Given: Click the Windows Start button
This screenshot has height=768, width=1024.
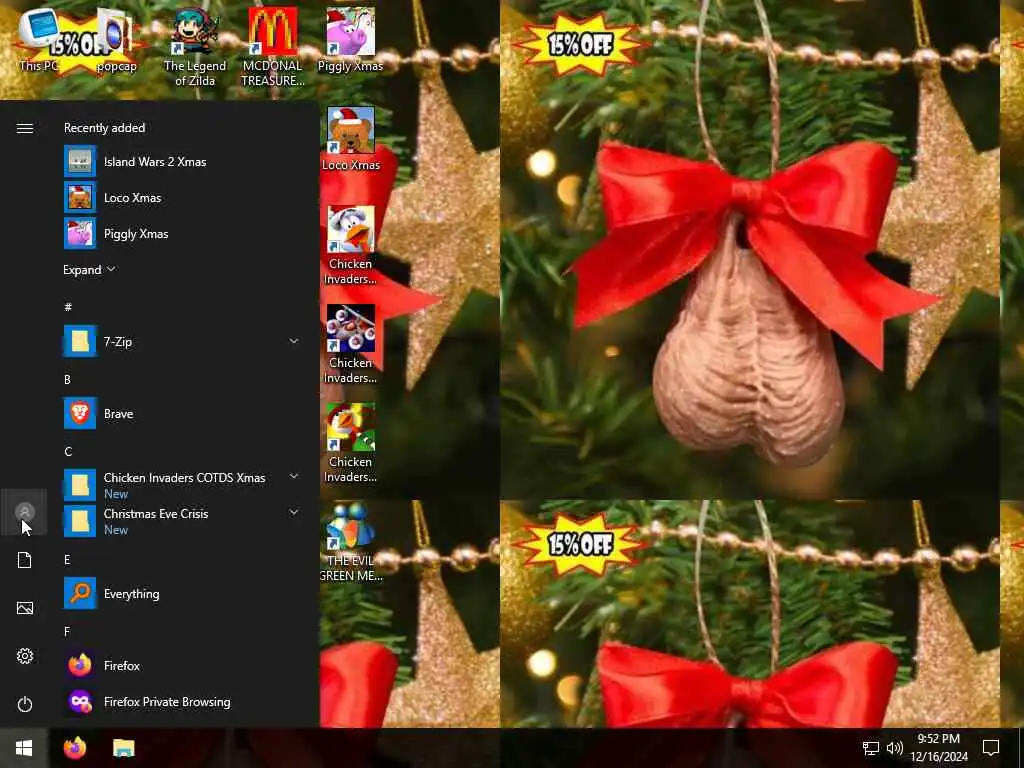Looking at the screenshot, I should 24,748.
